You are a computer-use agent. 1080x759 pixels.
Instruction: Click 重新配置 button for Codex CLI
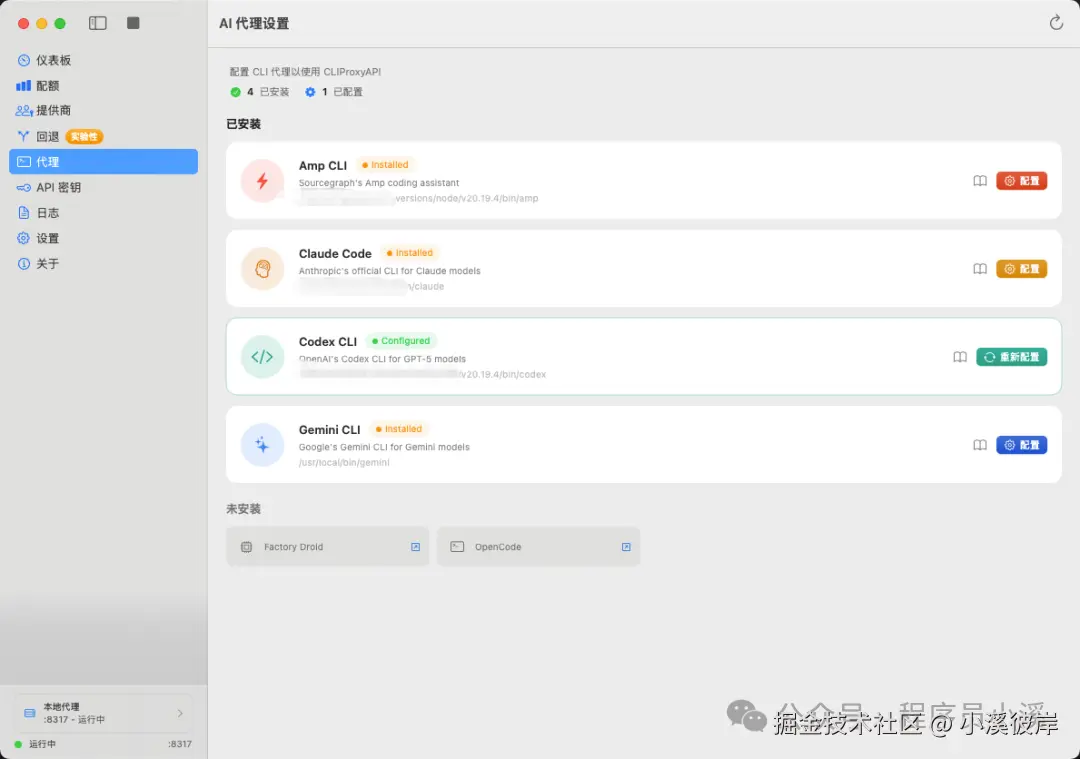point(1012,357)
